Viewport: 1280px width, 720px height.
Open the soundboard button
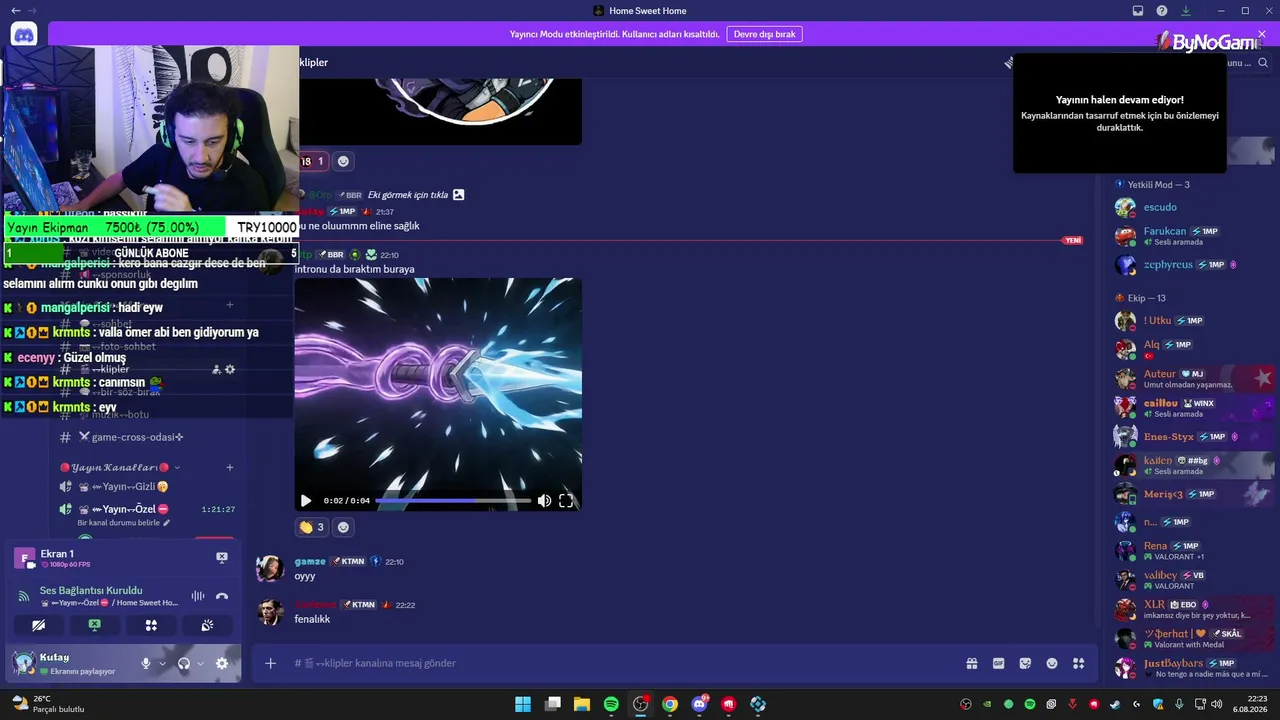(207, 625)
